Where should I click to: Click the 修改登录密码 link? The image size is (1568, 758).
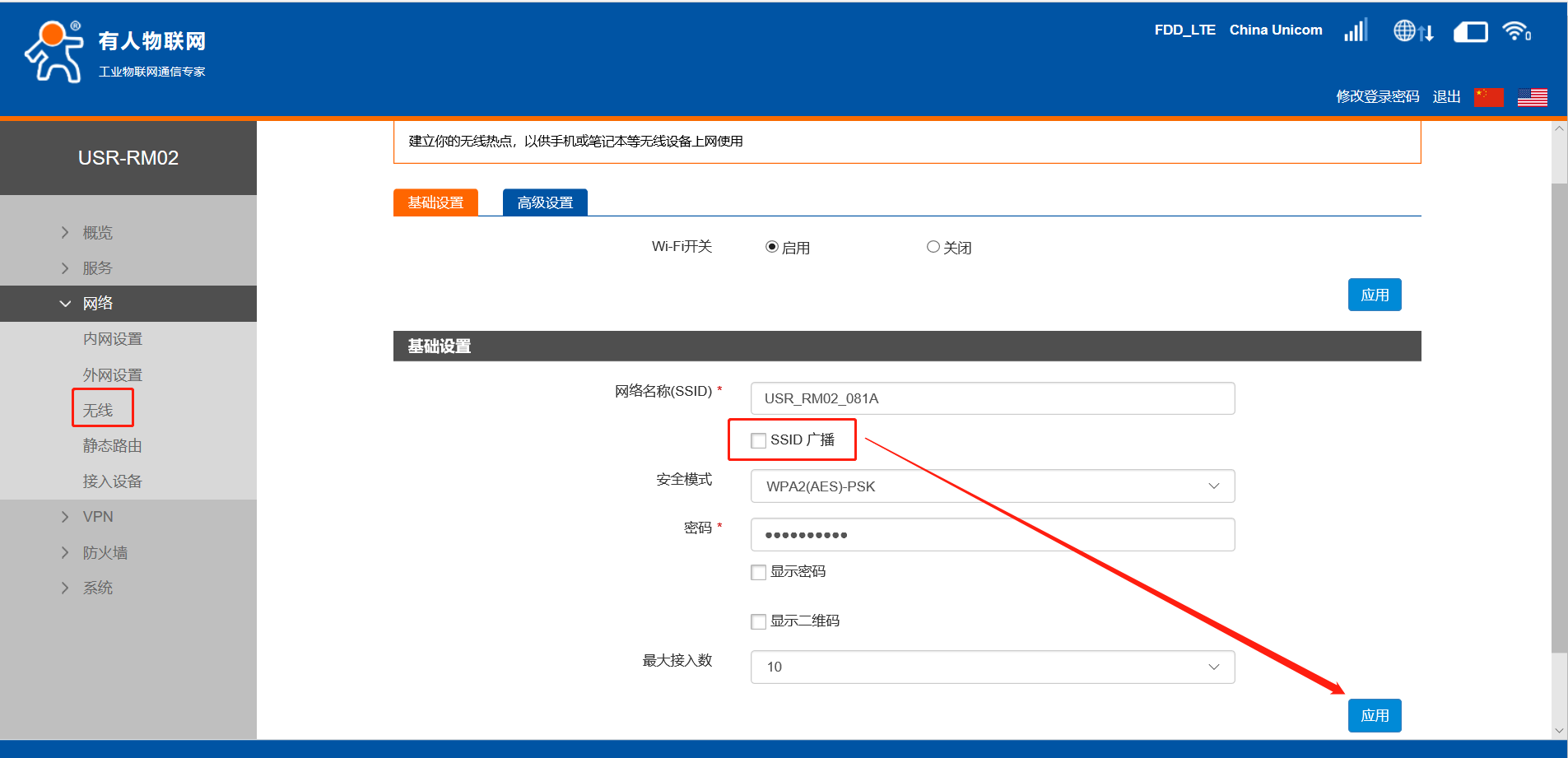tap(1377, 96)
